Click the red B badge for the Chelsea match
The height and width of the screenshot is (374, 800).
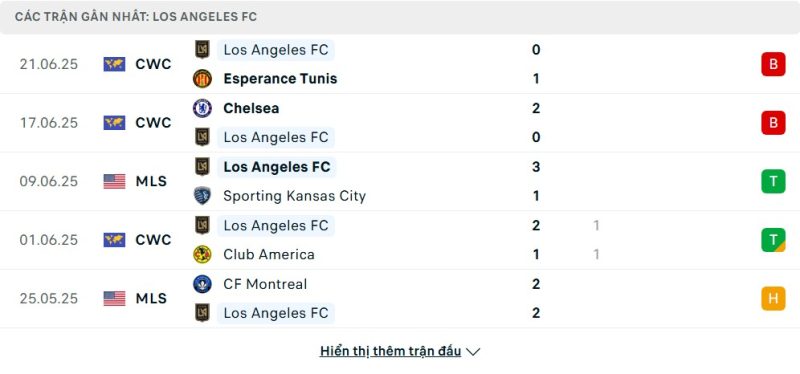(x=773, y=122)
